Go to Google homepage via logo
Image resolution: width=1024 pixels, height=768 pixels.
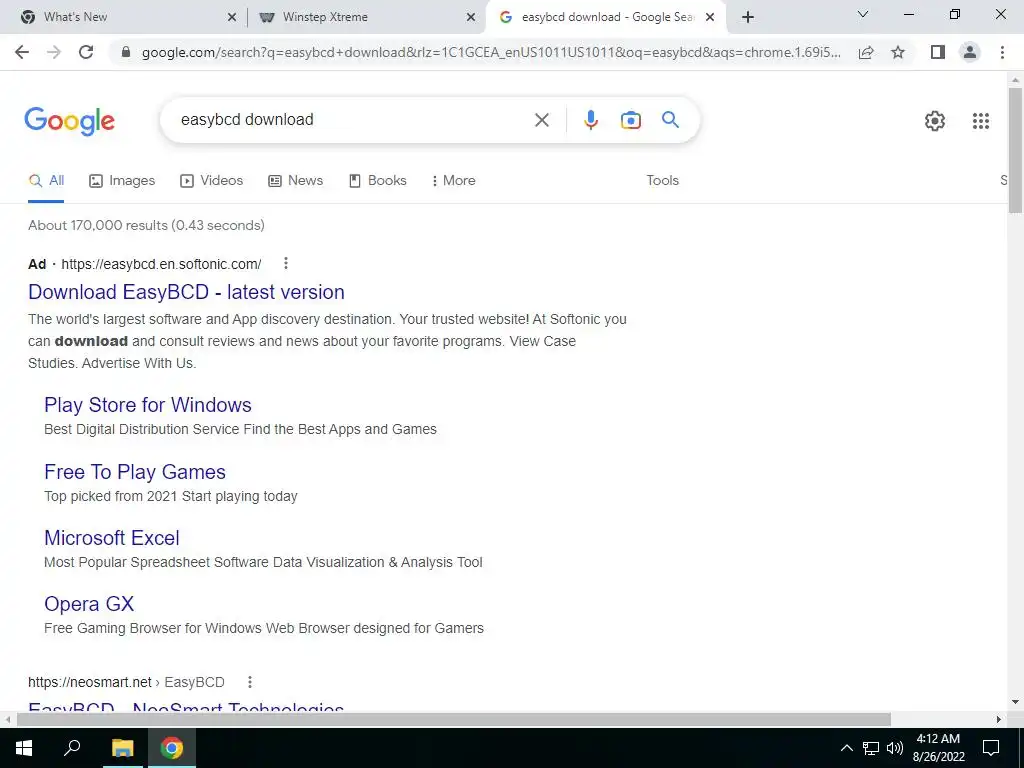(x=69, y=121)
